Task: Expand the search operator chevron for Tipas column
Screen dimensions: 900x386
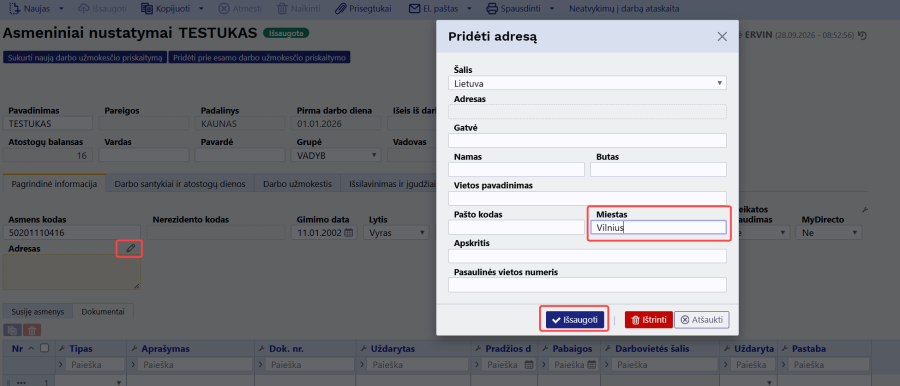Action: click(x=62, y=365)
